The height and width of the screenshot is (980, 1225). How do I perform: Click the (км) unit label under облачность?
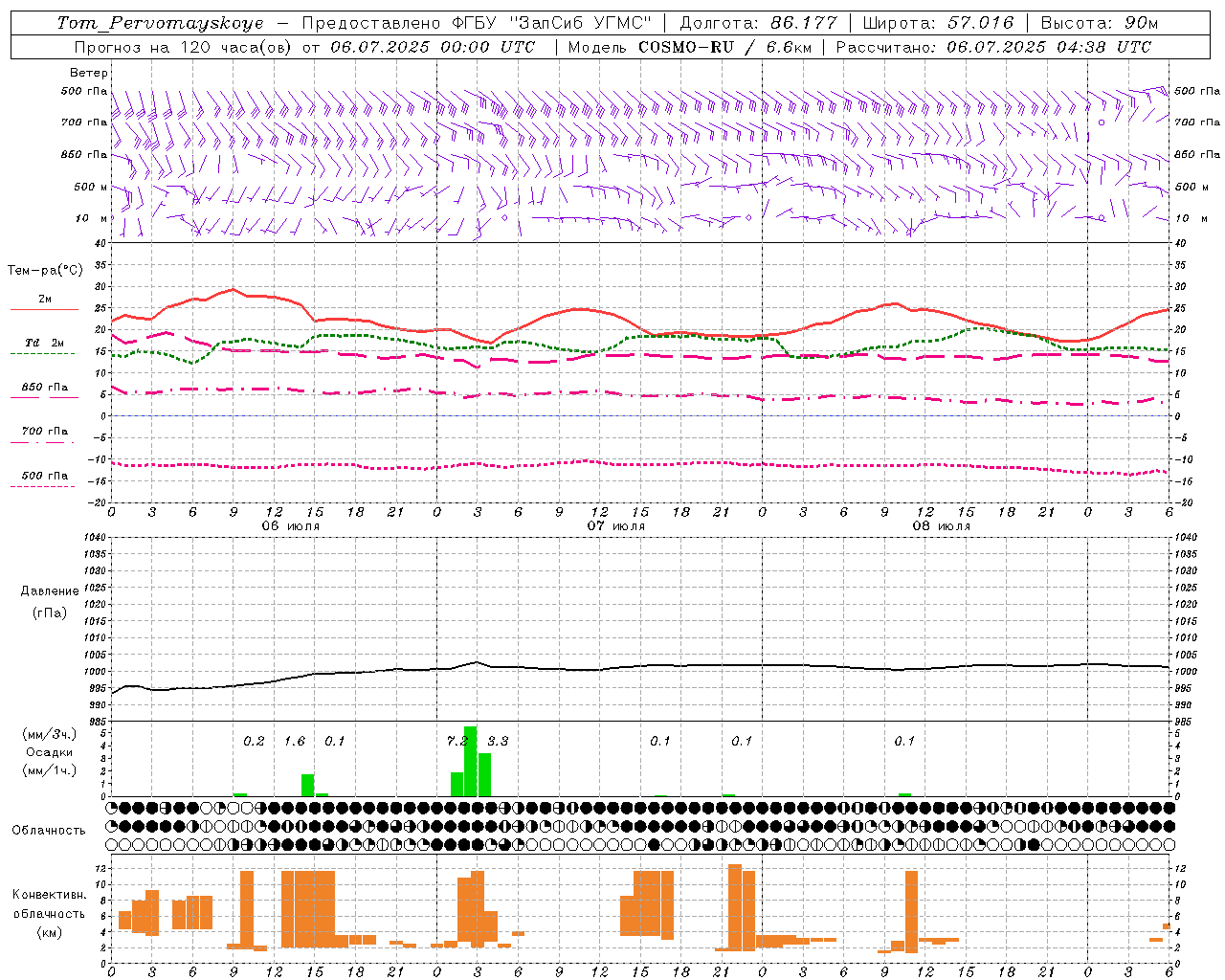[x=49, y=931]
